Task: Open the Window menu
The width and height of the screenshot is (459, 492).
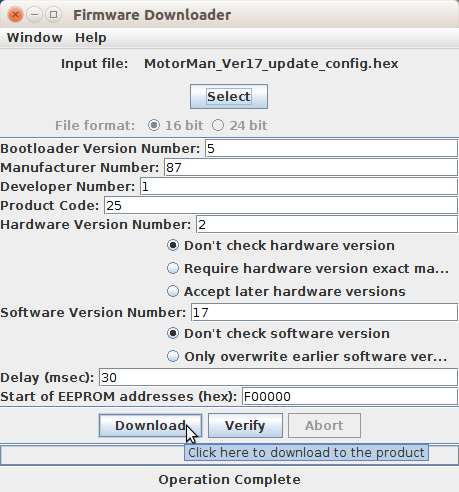Action: (35, 38)
